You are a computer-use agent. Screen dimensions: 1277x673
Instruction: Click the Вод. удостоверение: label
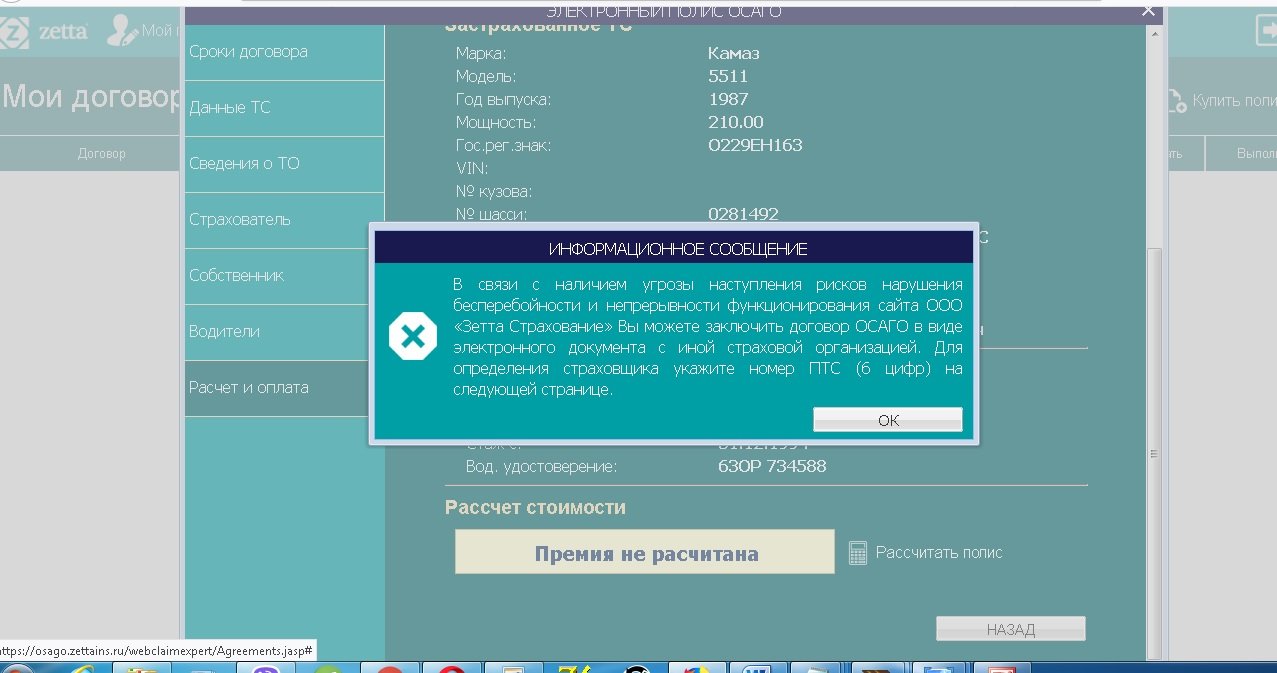pyautogui.click(x=541, y=466)
